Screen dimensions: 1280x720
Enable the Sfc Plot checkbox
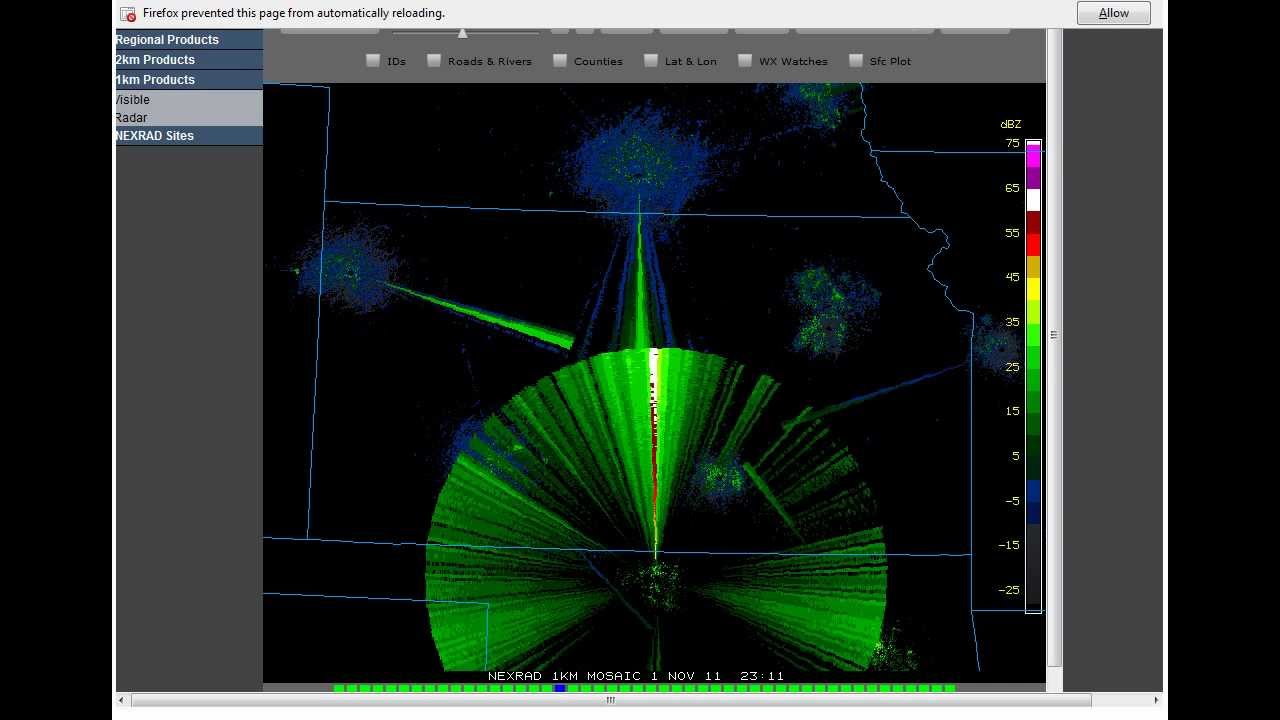click(x=856, y=61)
